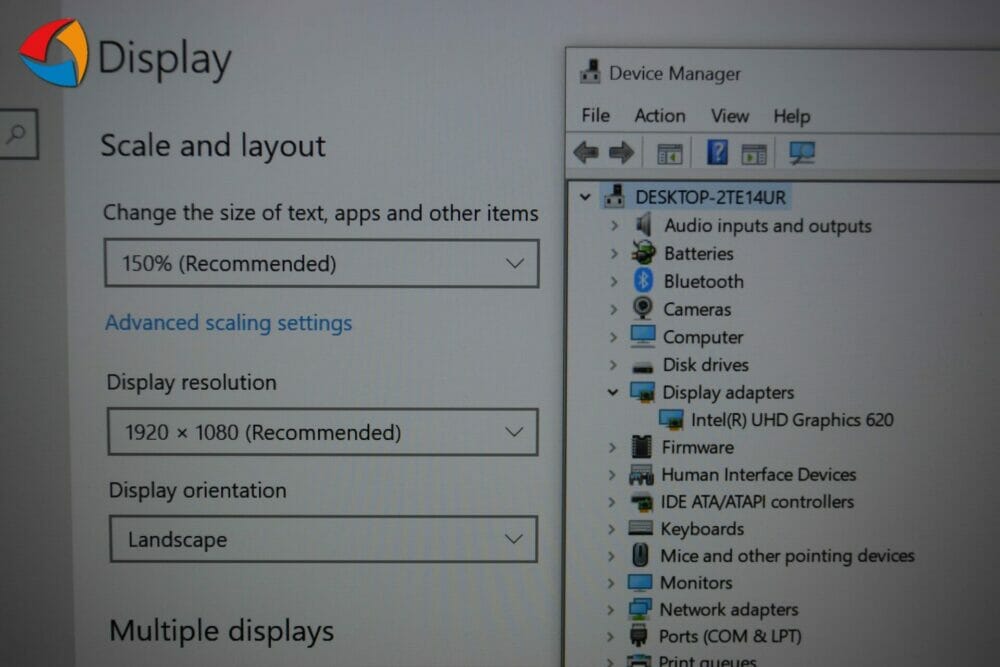Screen dimensions: 1000x667
Task: Select Intel(R) UHD Graphics 620 entry
Action: [792, 420]
